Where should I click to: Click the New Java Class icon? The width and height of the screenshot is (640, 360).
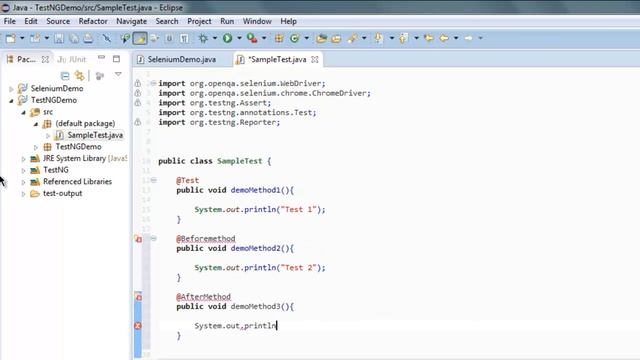tap(294, 38)
